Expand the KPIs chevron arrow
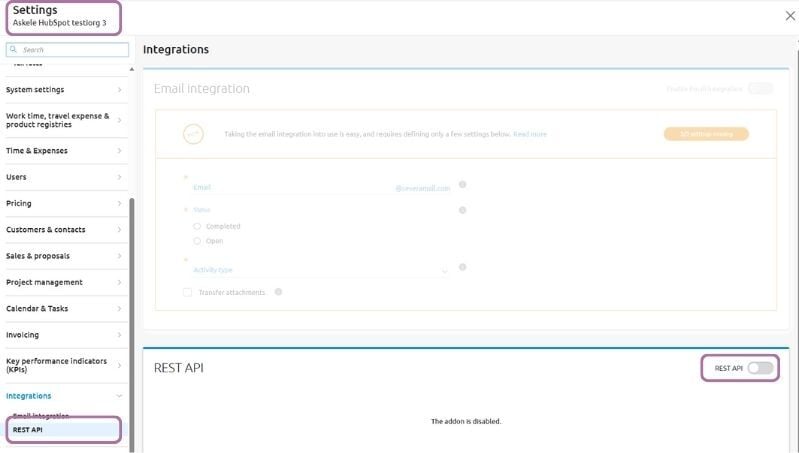 click(120, 365)
